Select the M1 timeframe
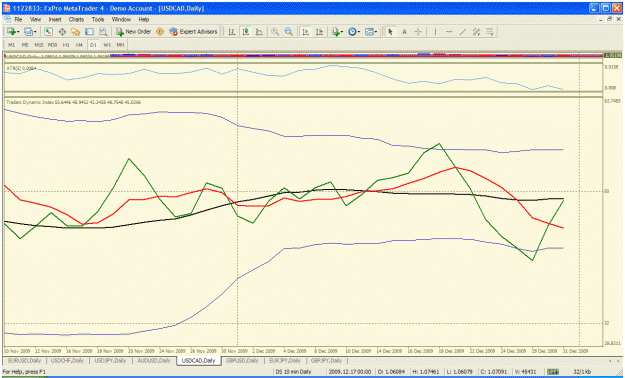This screenshot has height=378, width=625. point(12,45)
